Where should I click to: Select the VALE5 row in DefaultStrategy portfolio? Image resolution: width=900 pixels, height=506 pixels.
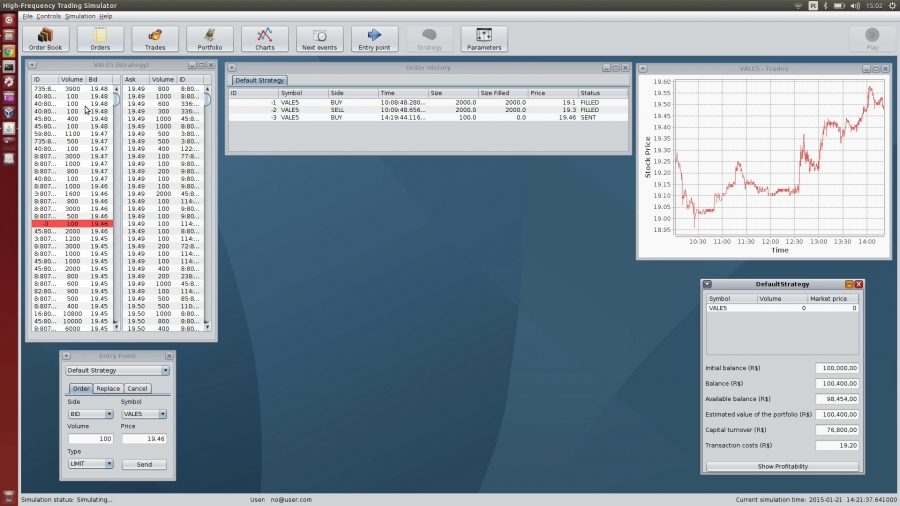pos(782,308)
